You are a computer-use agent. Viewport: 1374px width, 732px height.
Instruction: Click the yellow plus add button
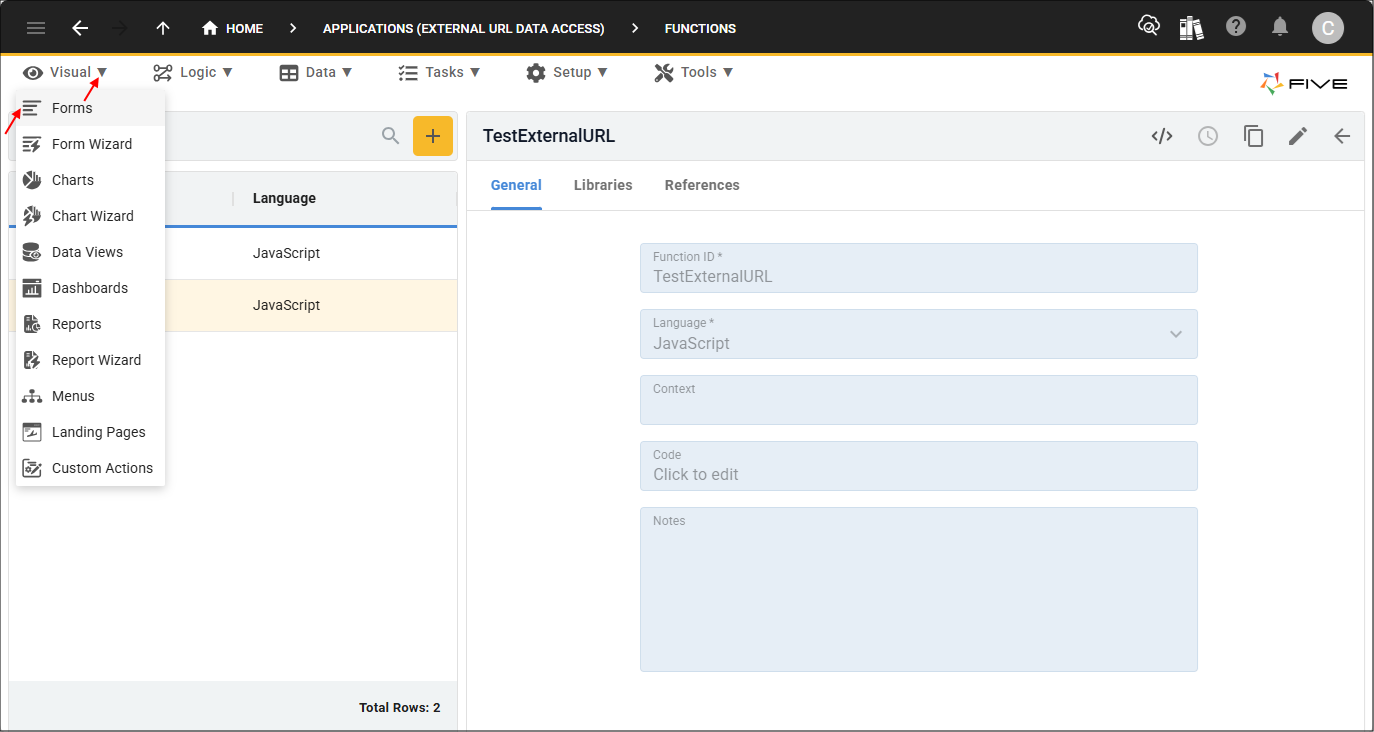pyautogui.click(x=432, y=136)
